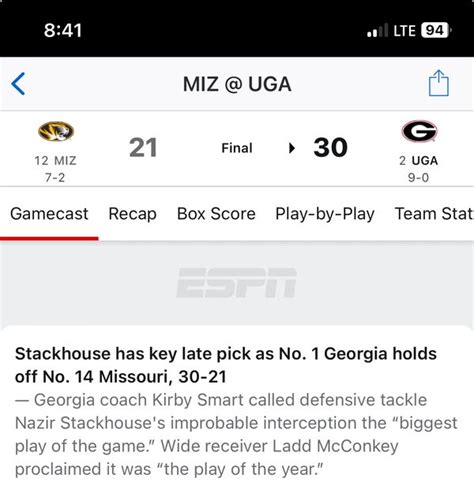Image resolution: width=474 pixels, height=493 pixels.
Task: Open the Box Score tab
Action: [x=216, y=214]
